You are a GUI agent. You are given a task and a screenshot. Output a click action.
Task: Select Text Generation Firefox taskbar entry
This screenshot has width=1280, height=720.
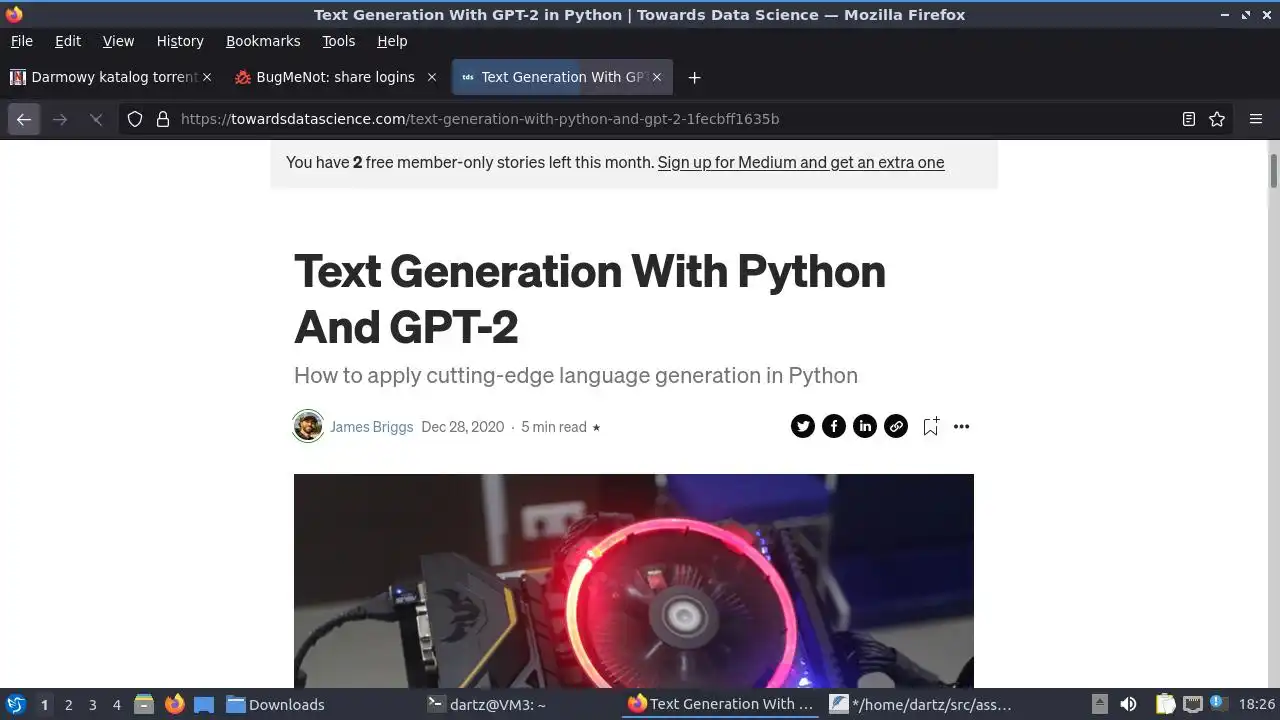(720, 704)
